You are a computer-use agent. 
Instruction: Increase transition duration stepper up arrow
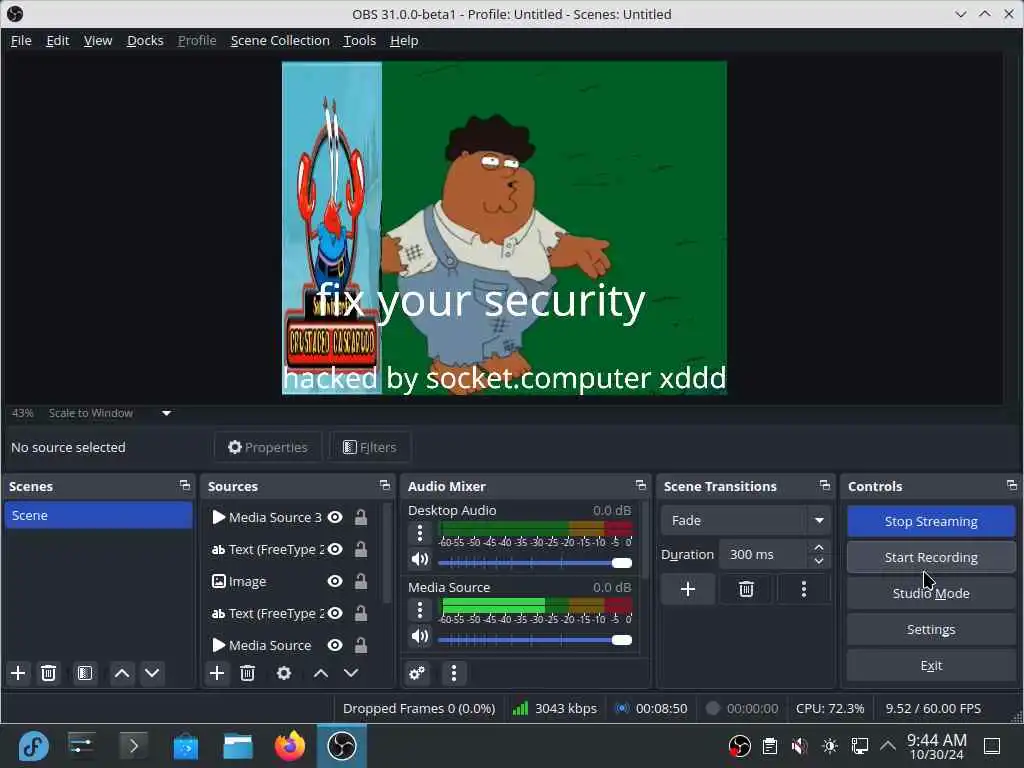pos(819,548)
